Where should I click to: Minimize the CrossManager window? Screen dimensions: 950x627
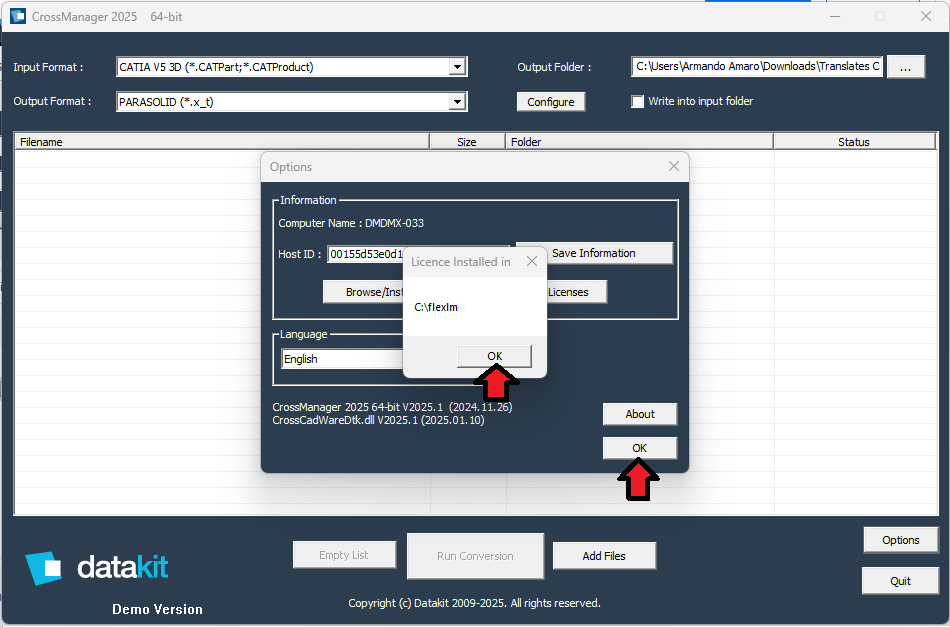click(835, 16)
